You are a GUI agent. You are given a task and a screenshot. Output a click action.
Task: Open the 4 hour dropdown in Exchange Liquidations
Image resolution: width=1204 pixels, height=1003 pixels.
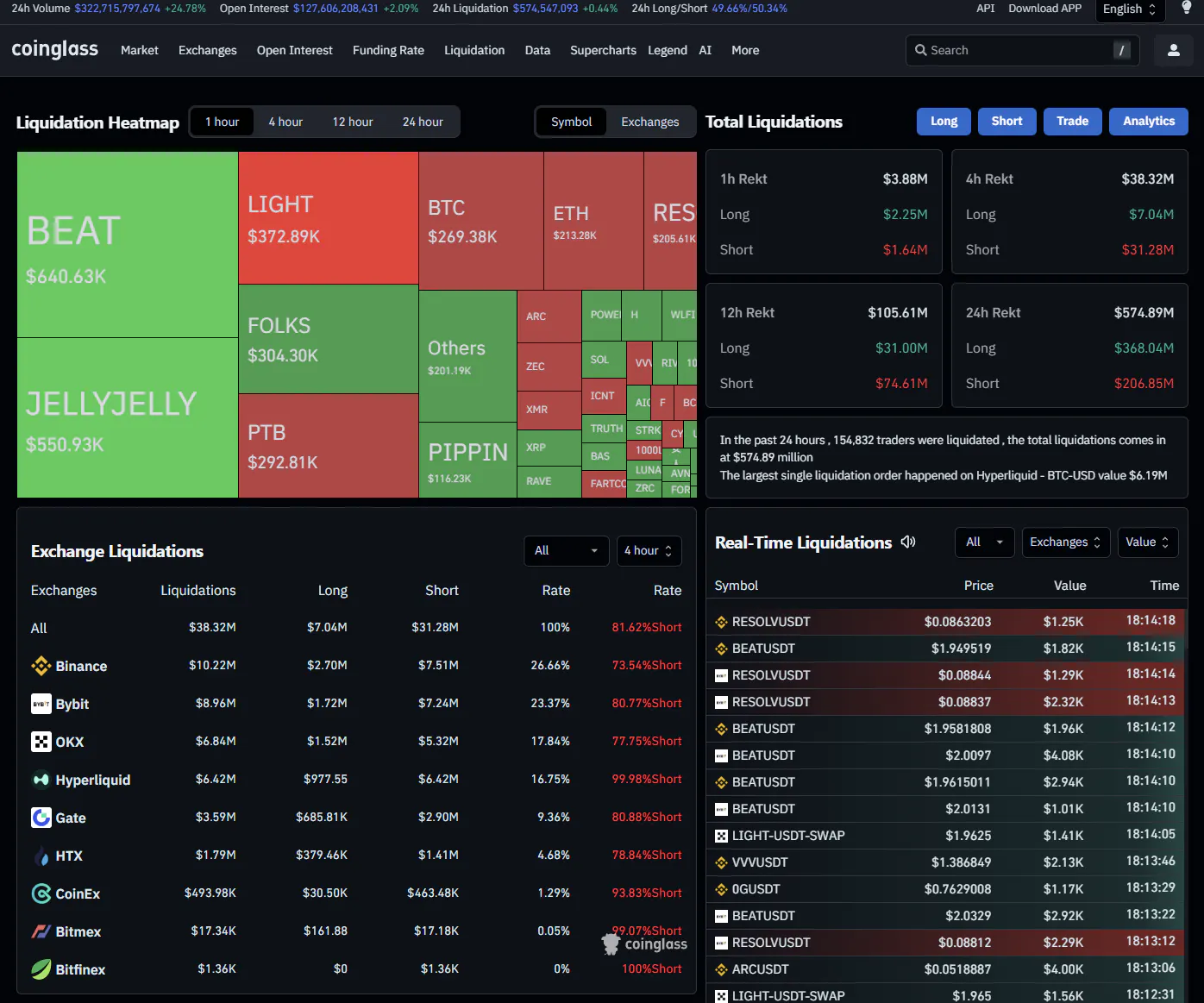click(649, 551)
